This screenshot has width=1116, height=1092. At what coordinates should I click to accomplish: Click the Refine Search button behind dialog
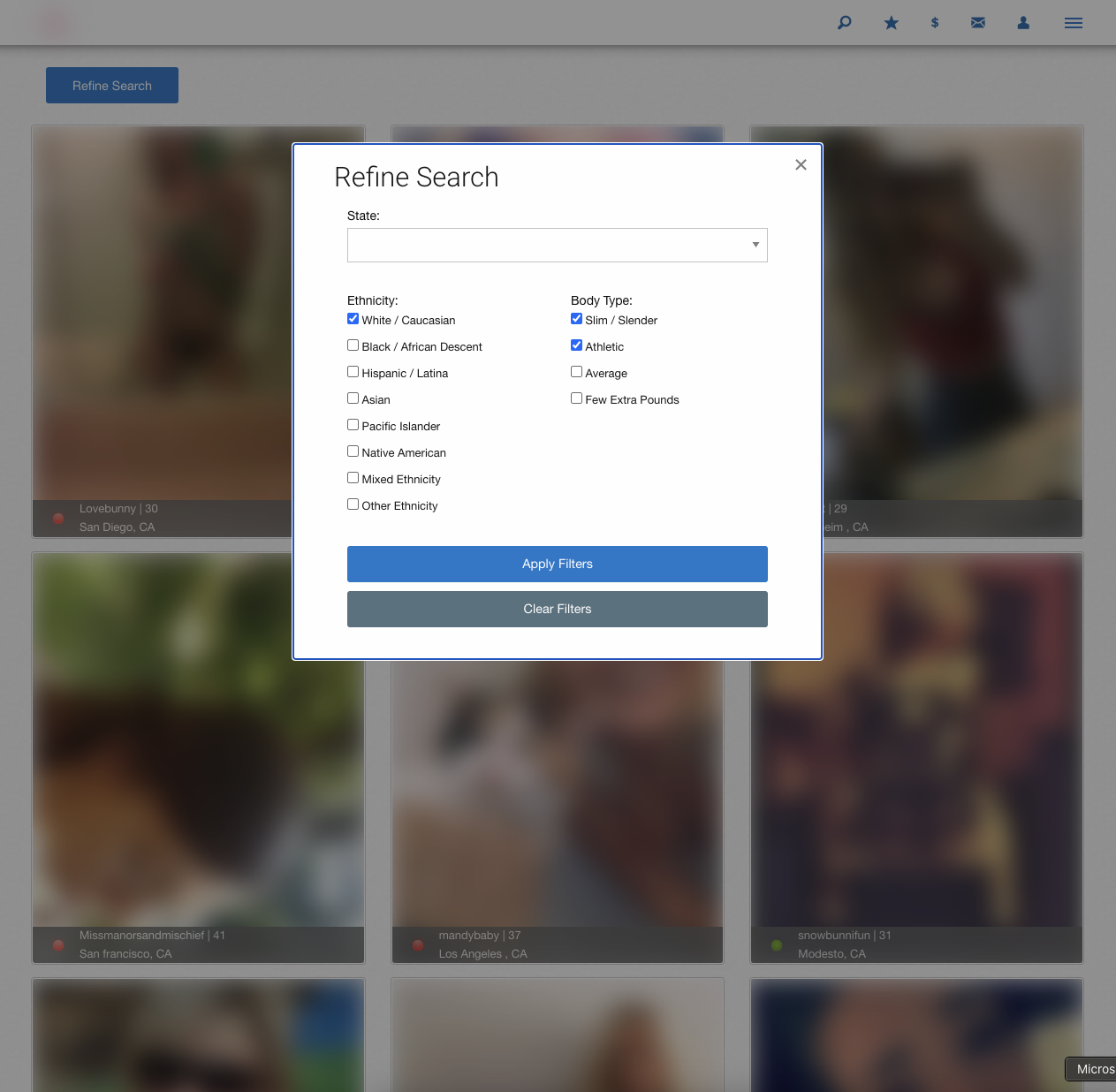tap(112, 86)
